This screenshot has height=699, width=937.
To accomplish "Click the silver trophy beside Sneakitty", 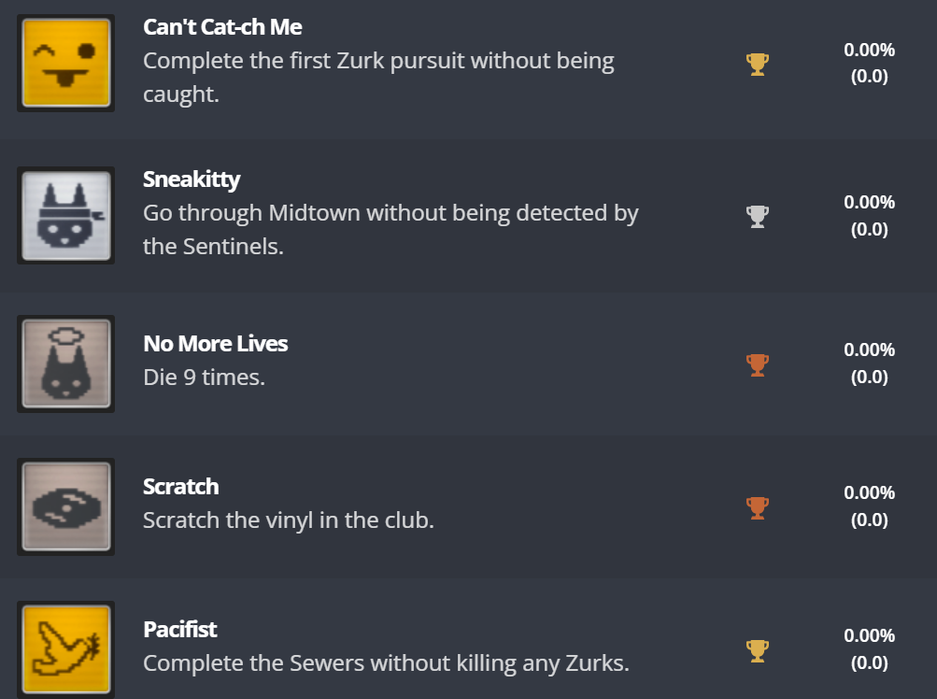I will tap(757, 216).
